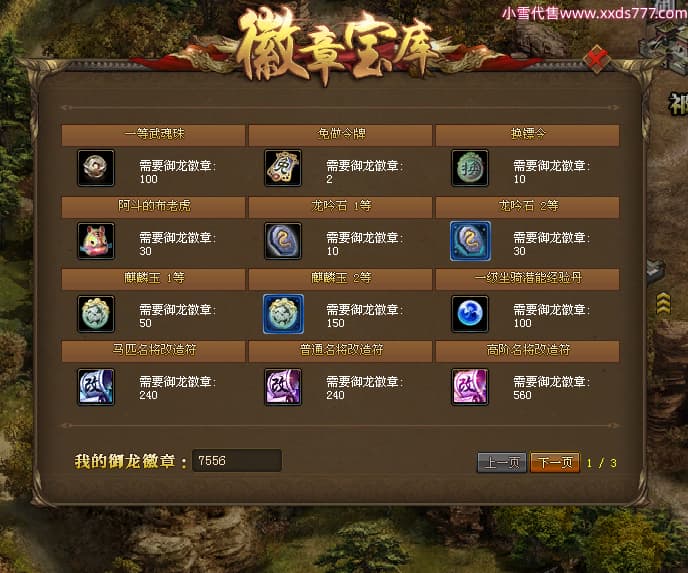Screen dimensions: 688x573
Task: Choose the blue orb 一级坐骑潜能经验丹 icon
Action: [470, 314]
